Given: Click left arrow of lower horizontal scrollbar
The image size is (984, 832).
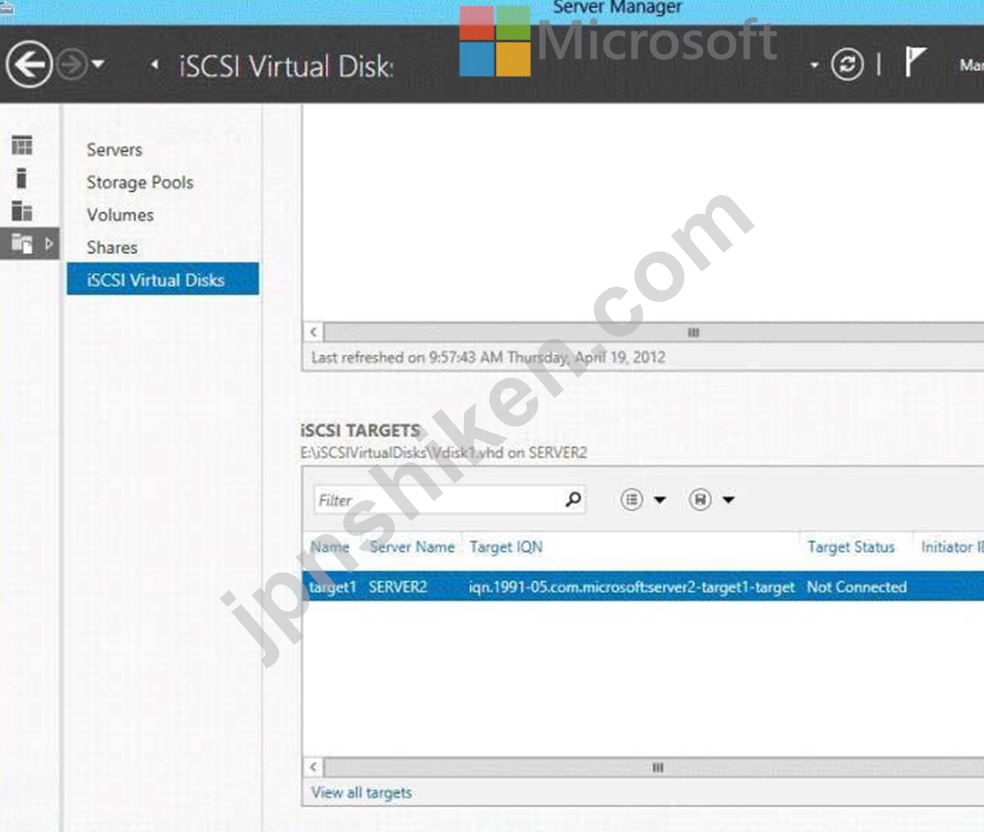Looking at the screenshot, I should point(314,767).
